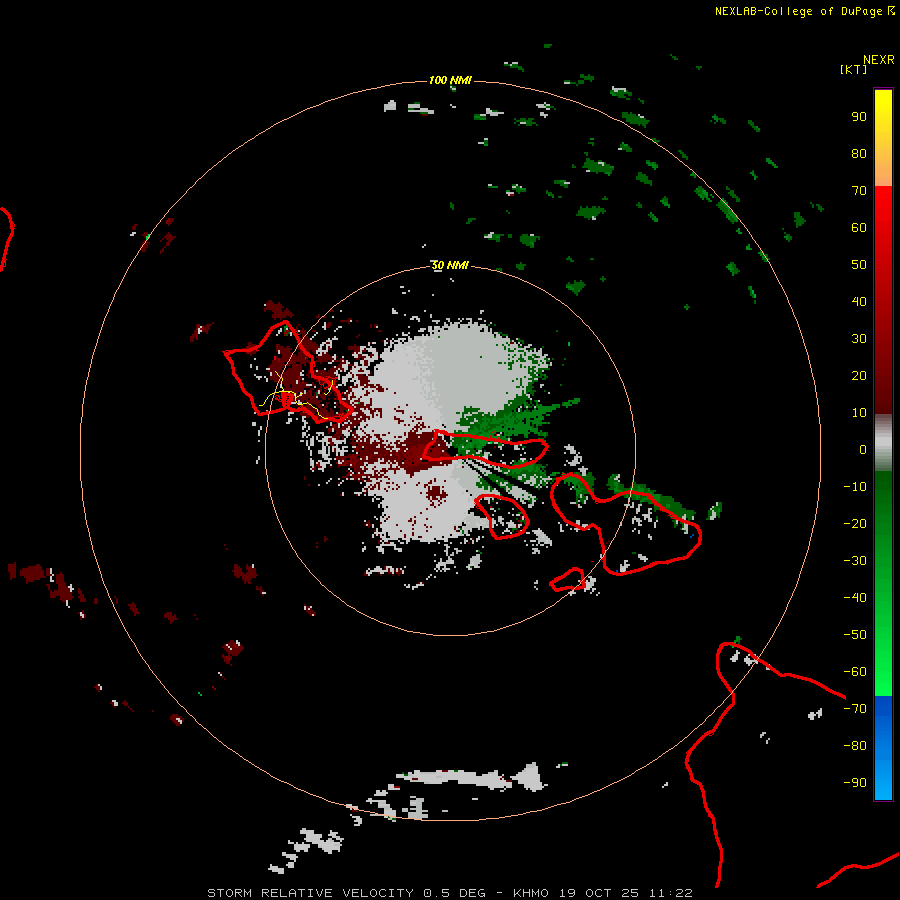The width and height of the screenshot is (900, 900).
Task: Click the "-80" value on velocity scale
Action: [x=855, y=746]
